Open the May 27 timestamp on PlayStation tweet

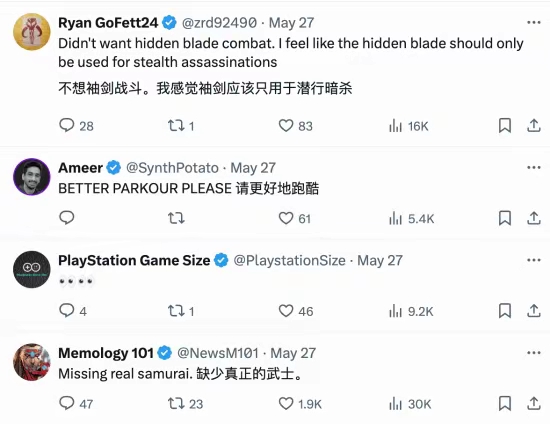380,260
